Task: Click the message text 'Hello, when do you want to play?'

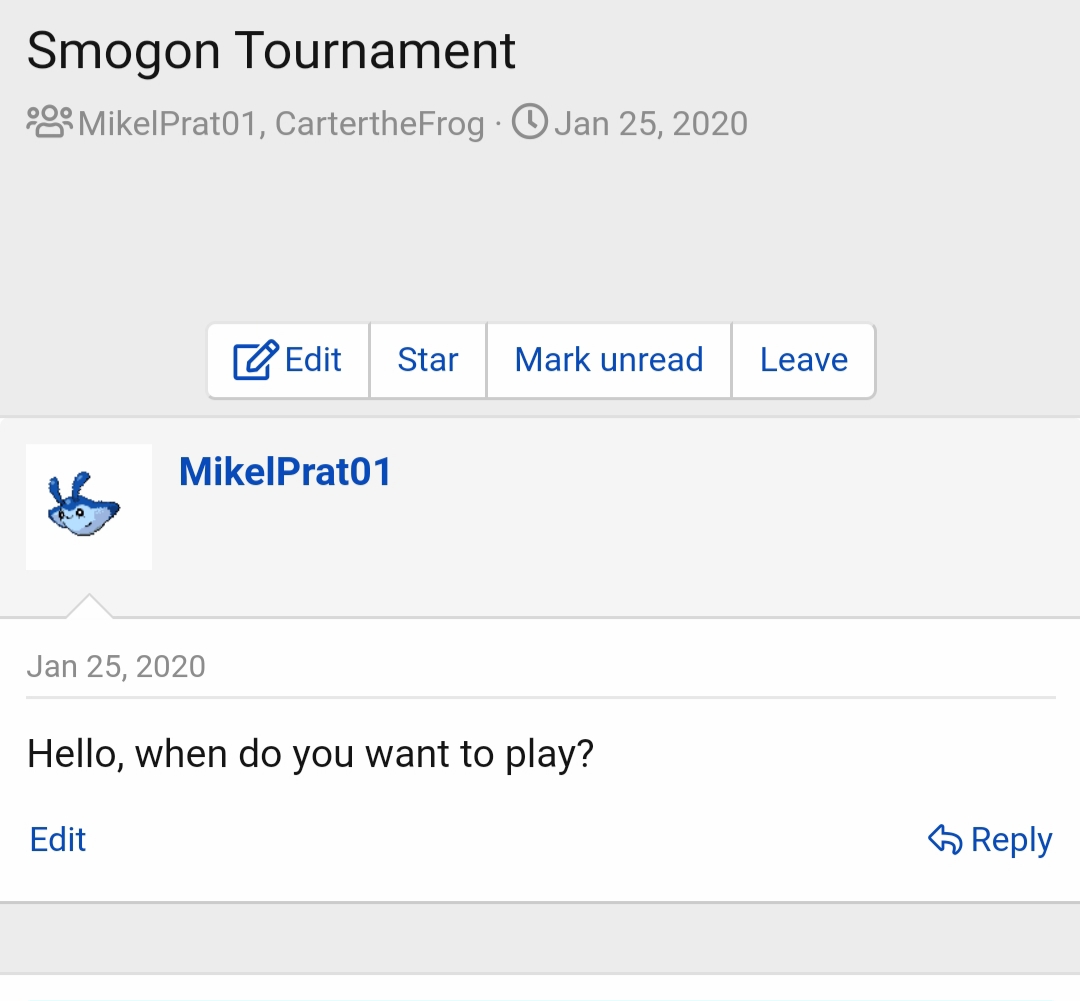Action: click(x=311, y=753)
